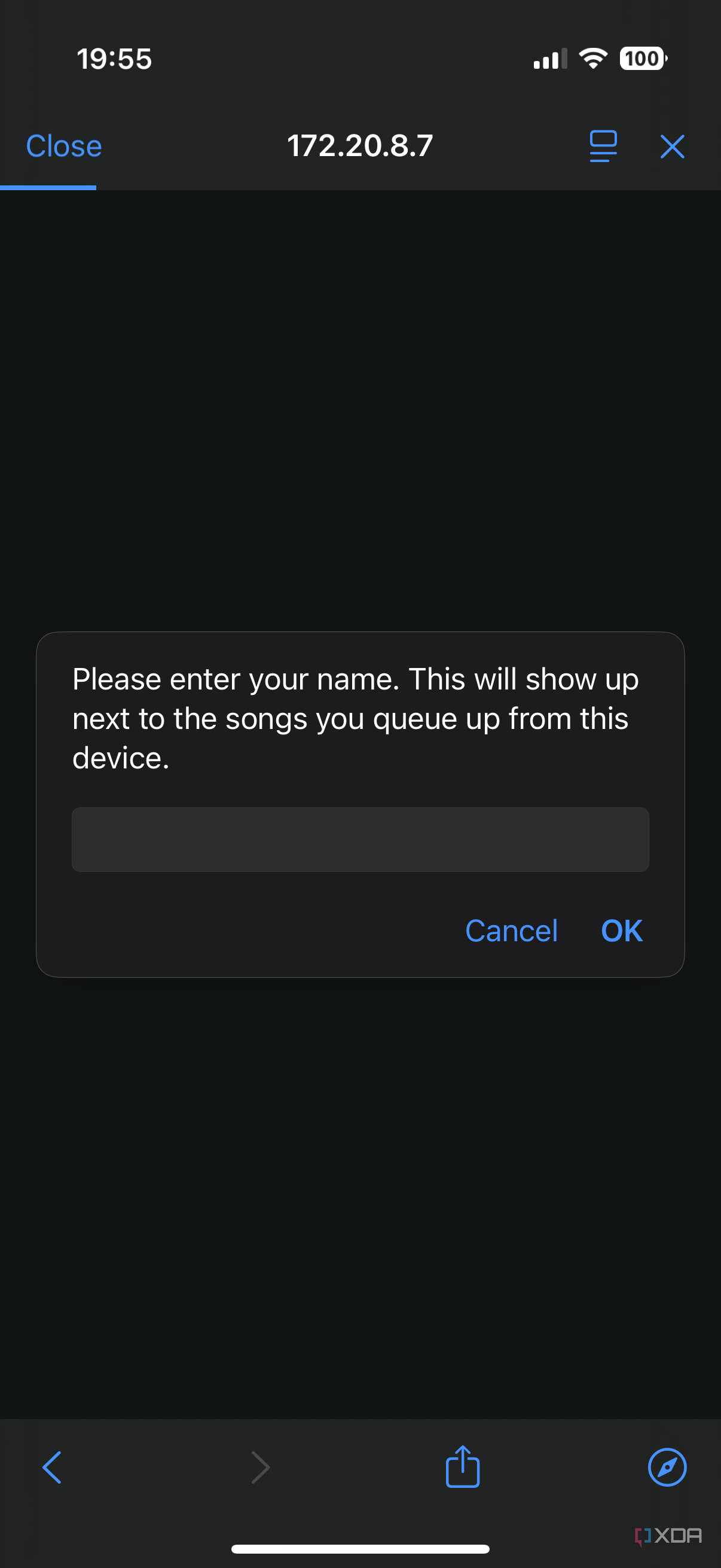Stop loading with the X icon
The width and height of the screenshot is (721, 1568).
(x=673, y=147)
